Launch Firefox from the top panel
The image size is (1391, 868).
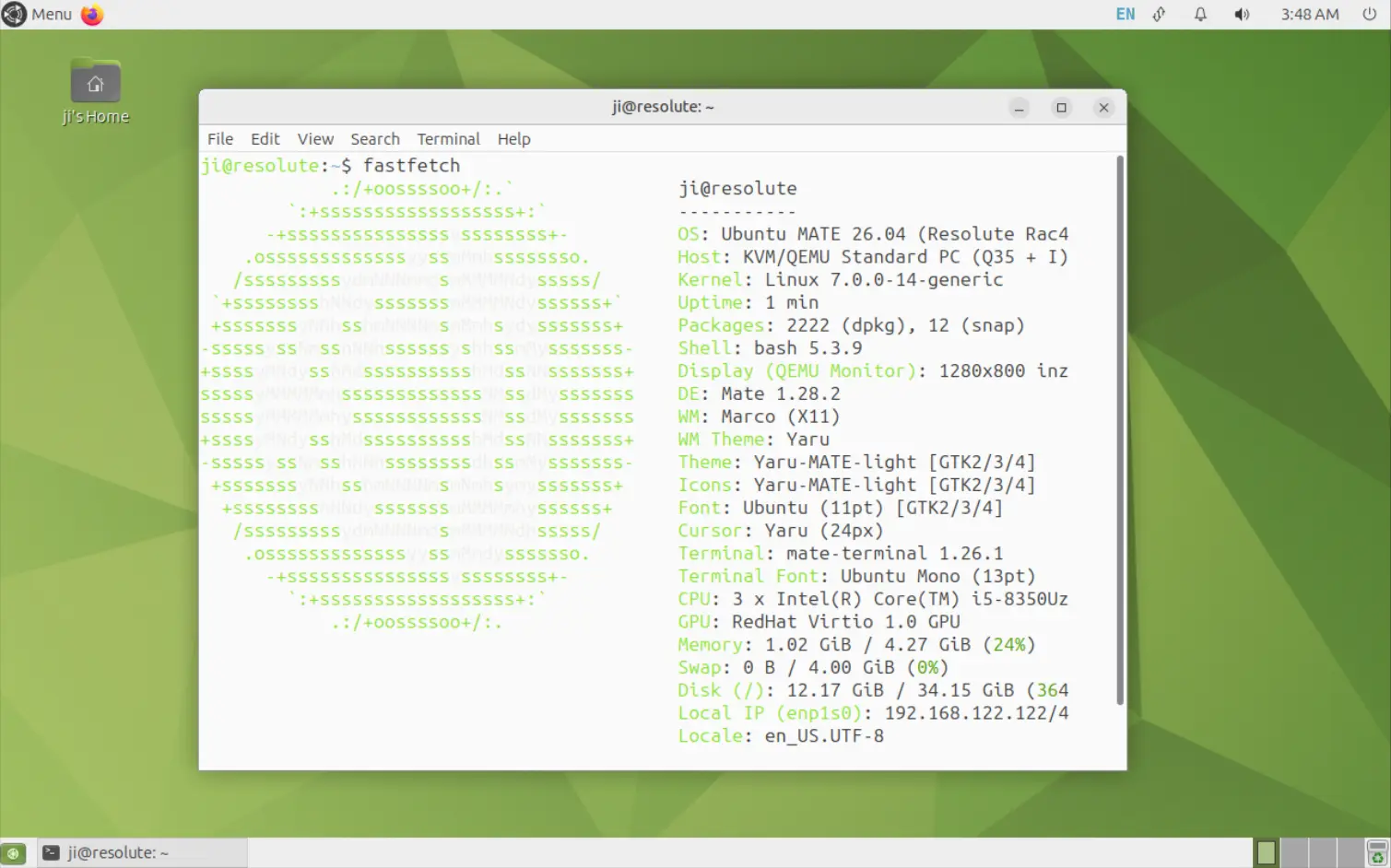tap(92, 15)
